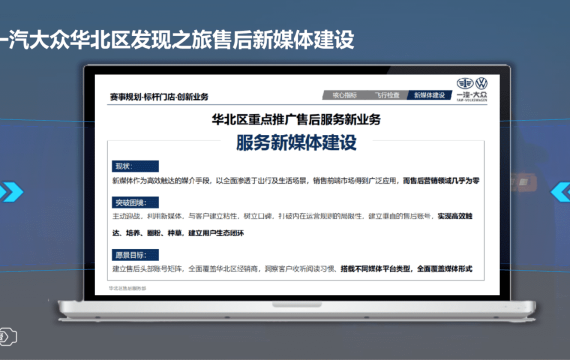Open the 飞行检查 tab
The width and height of the screenshot is (570, 360).
(387, 95)
